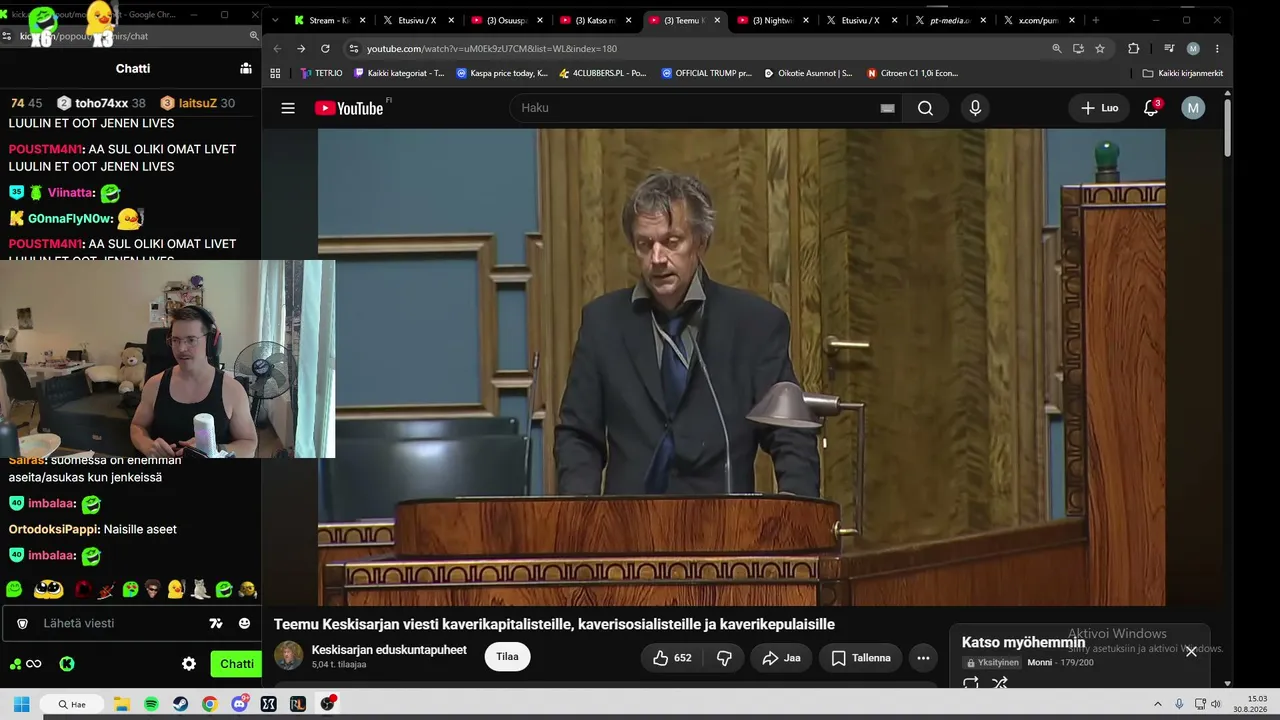Screen dimensions: 1280x720
Task: Go to the YouTube home logo
Action: click(349, 108)
